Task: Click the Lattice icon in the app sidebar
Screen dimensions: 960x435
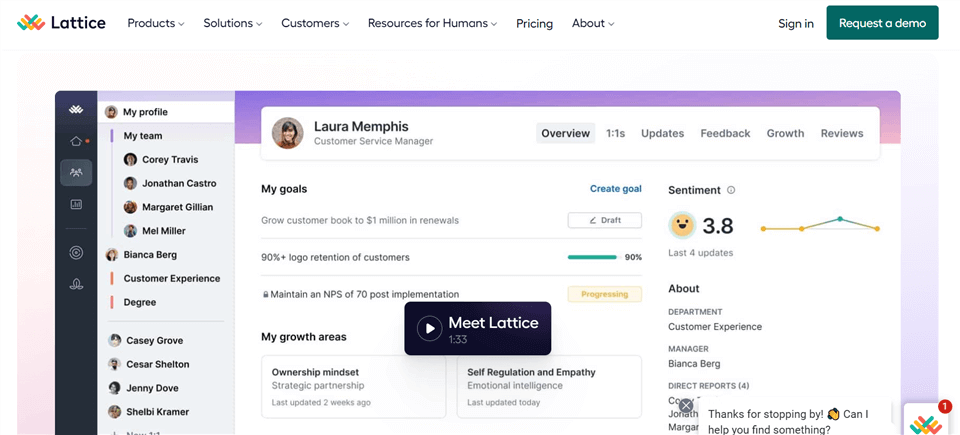Action: (76, 110)
